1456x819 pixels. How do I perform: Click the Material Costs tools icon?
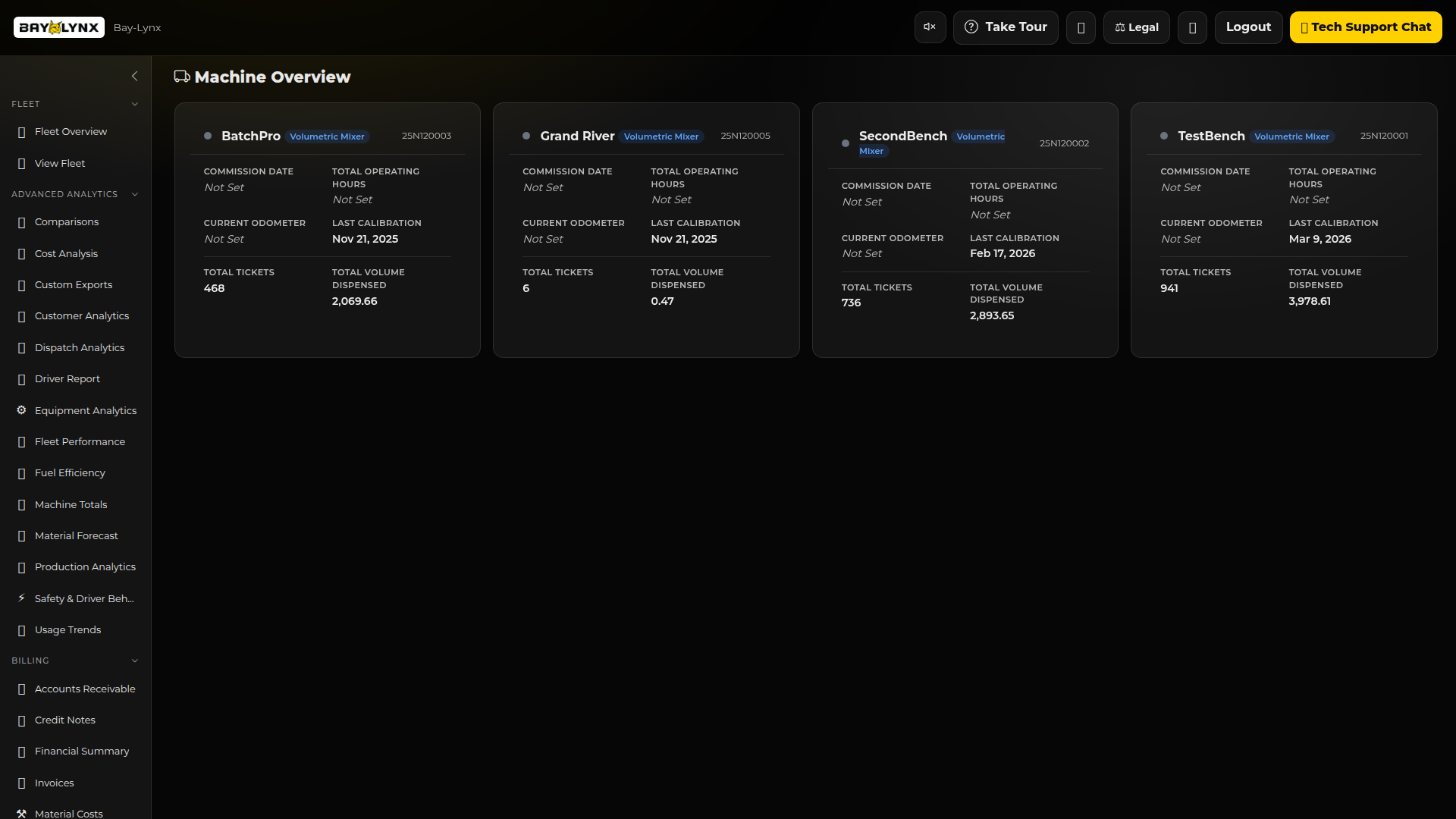tap(21, 813)
